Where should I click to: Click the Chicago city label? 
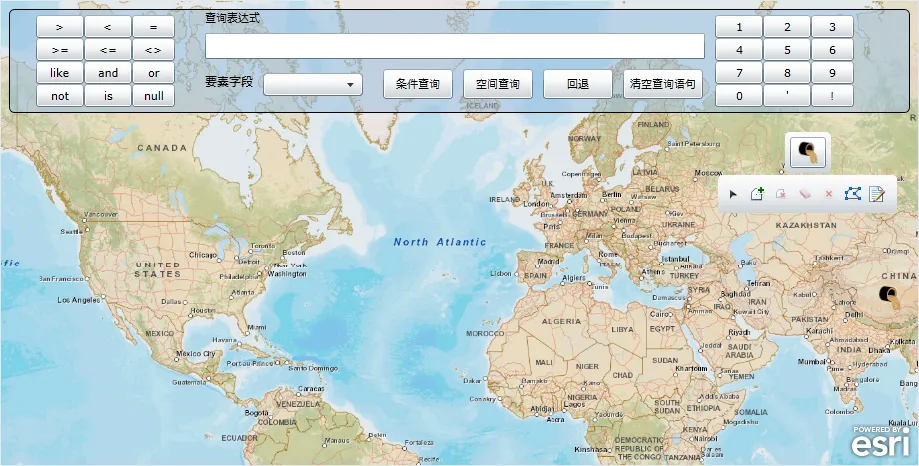click(x=202, y=255)
